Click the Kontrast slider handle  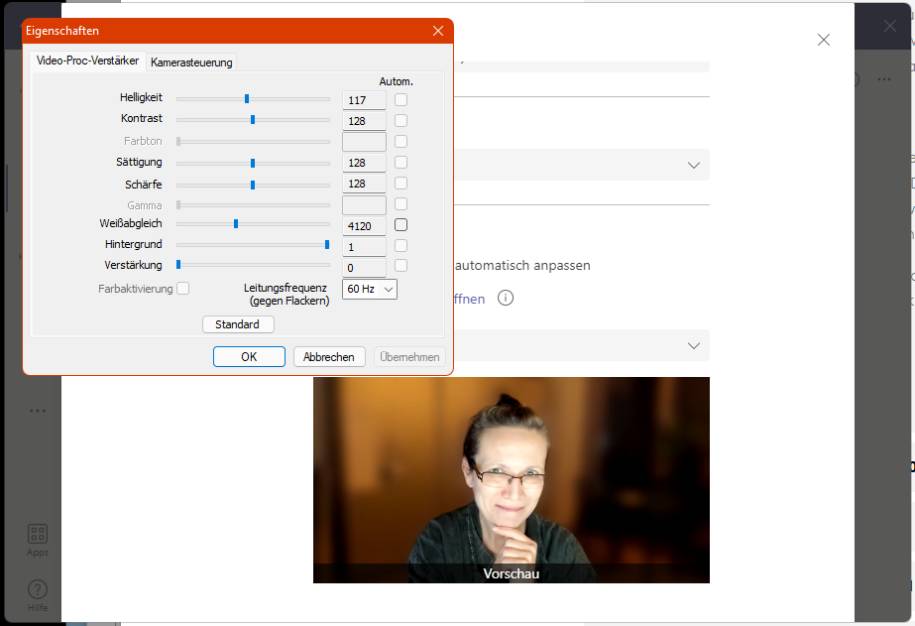tap(253, 120)
